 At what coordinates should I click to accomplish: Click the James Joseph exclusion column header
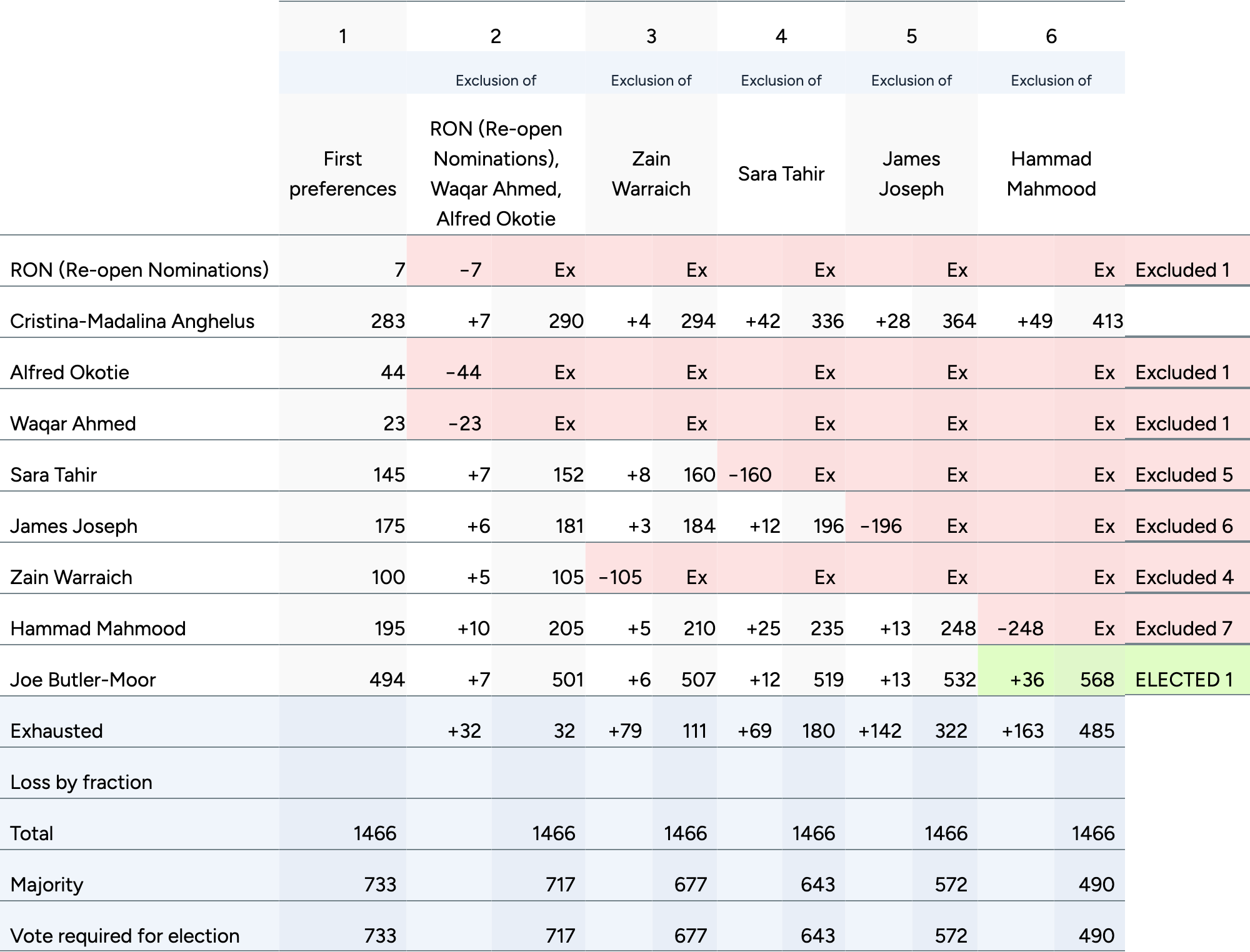[911, 174]
